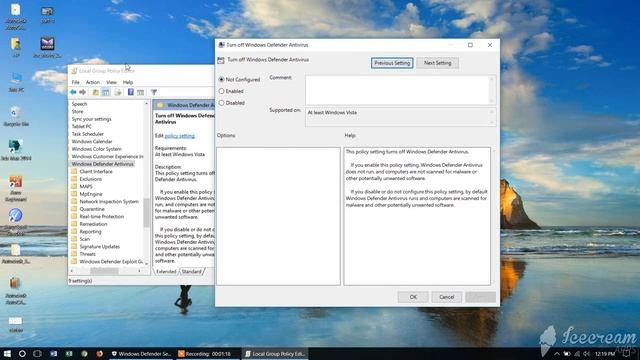Click the Export List toolbar icon

(x=118, y=92)
